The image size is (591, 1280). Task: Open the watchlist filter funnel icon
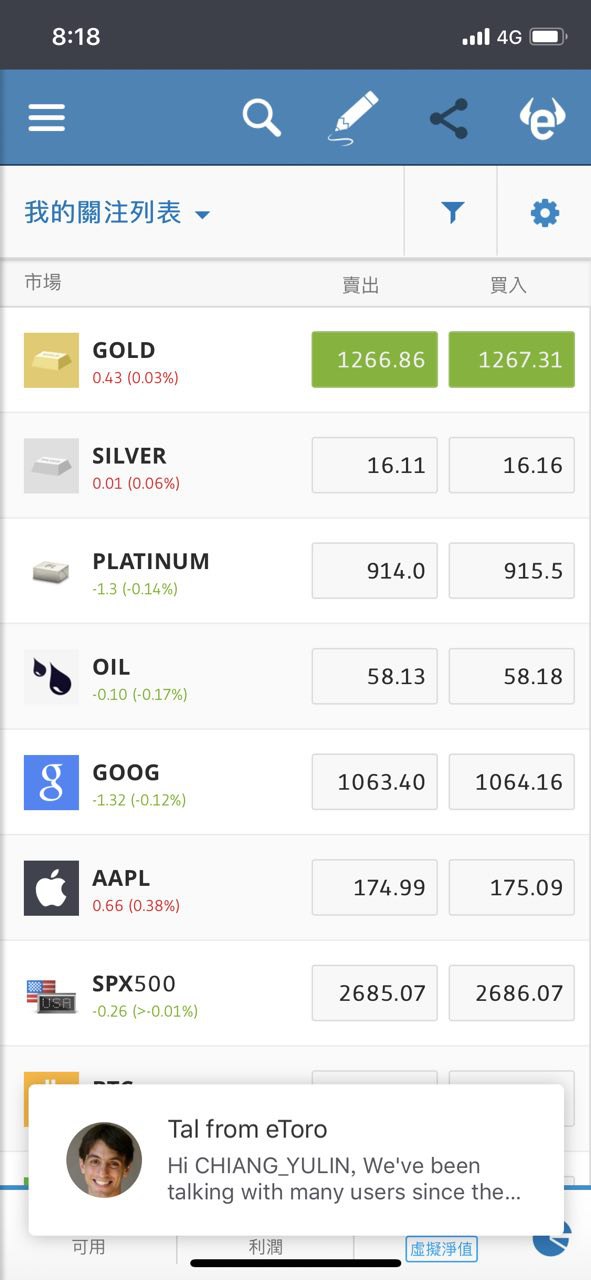tap(452, 212)
